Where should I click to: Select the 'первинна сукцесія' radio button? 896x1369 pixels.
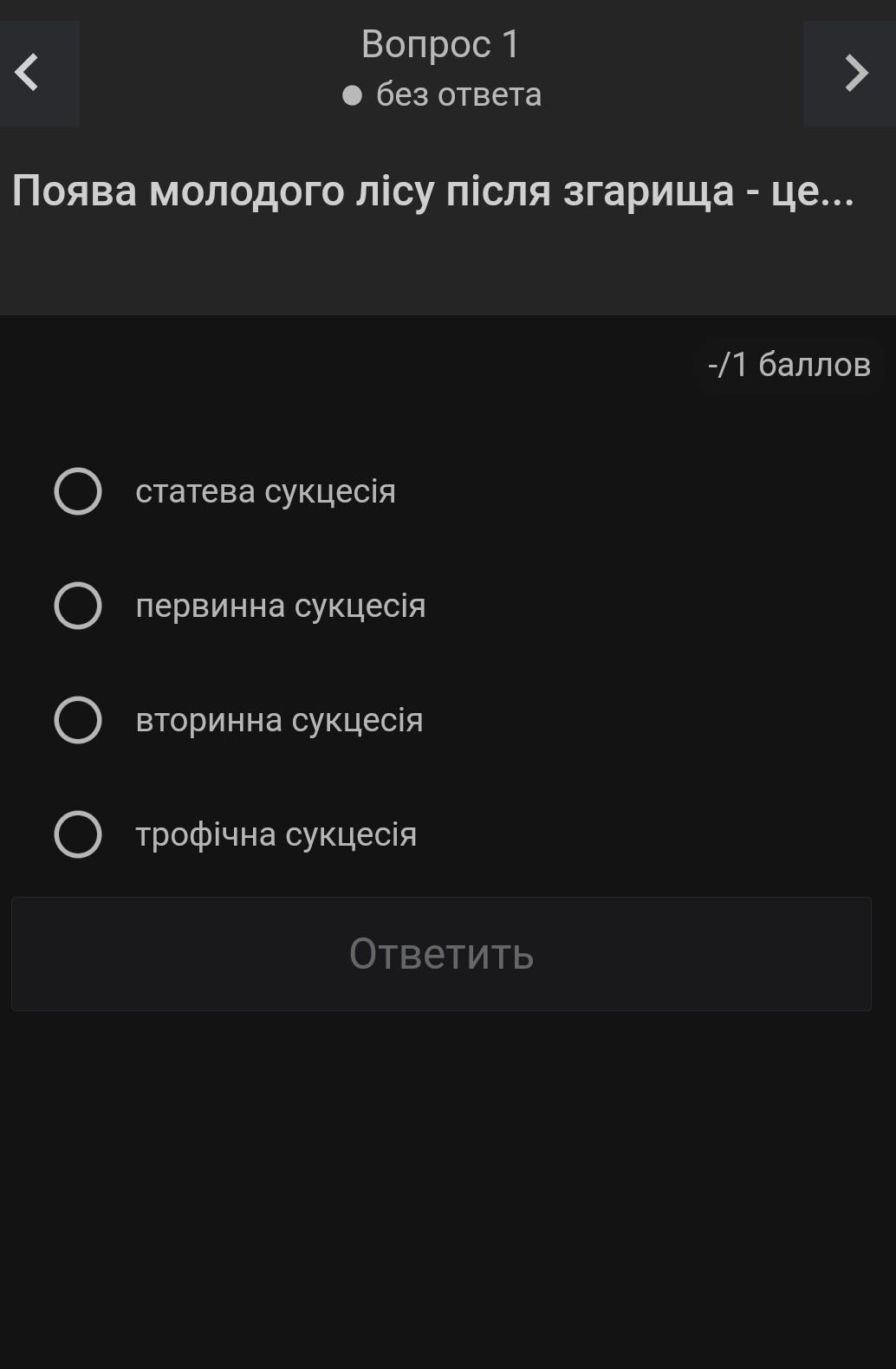click(x=78, y=606)
